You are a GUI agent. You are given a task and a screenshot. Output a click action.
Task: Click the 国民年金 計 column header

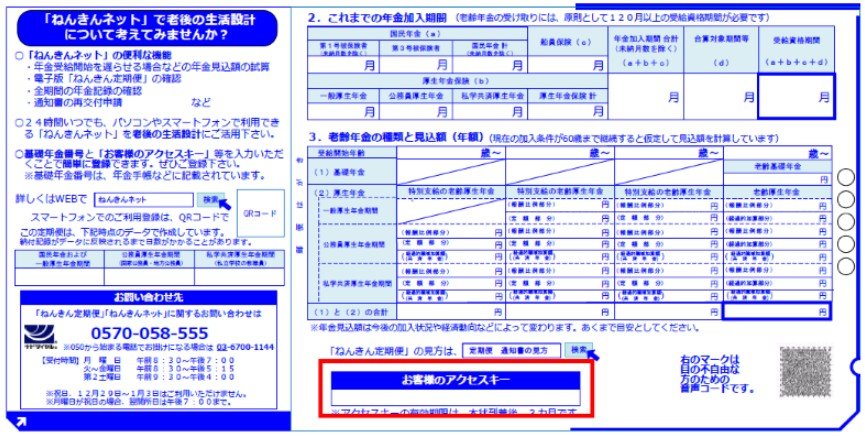click(x=489, y=48)
